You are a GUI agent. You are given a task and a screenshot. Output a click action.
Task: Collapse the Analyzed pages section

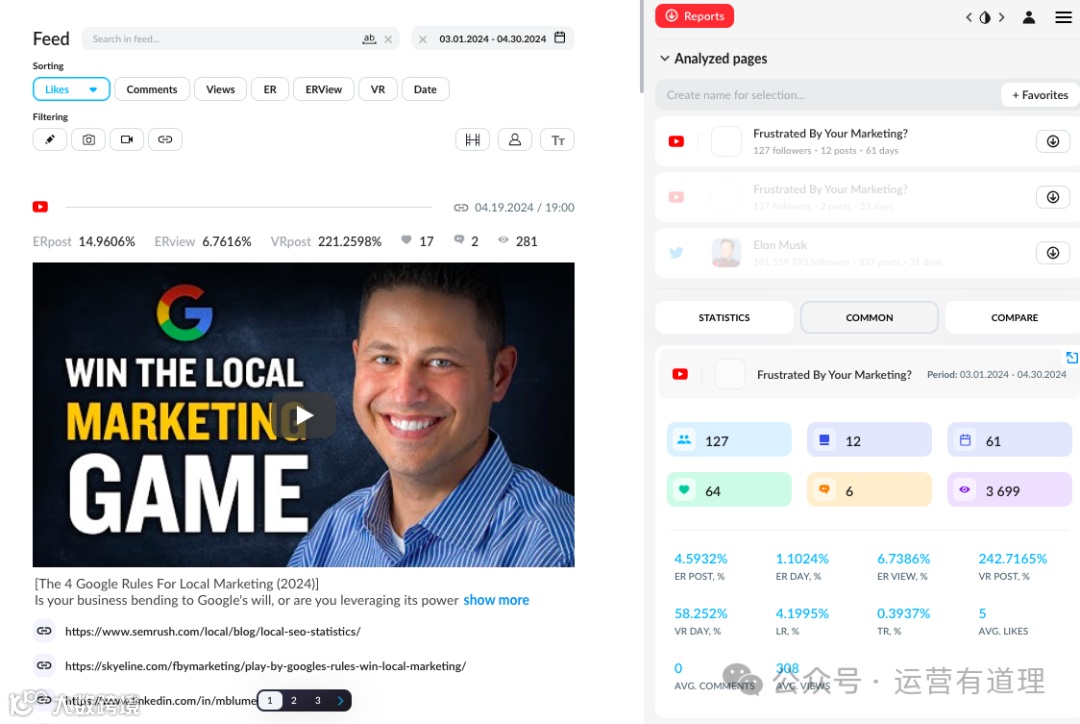[665, 59]
